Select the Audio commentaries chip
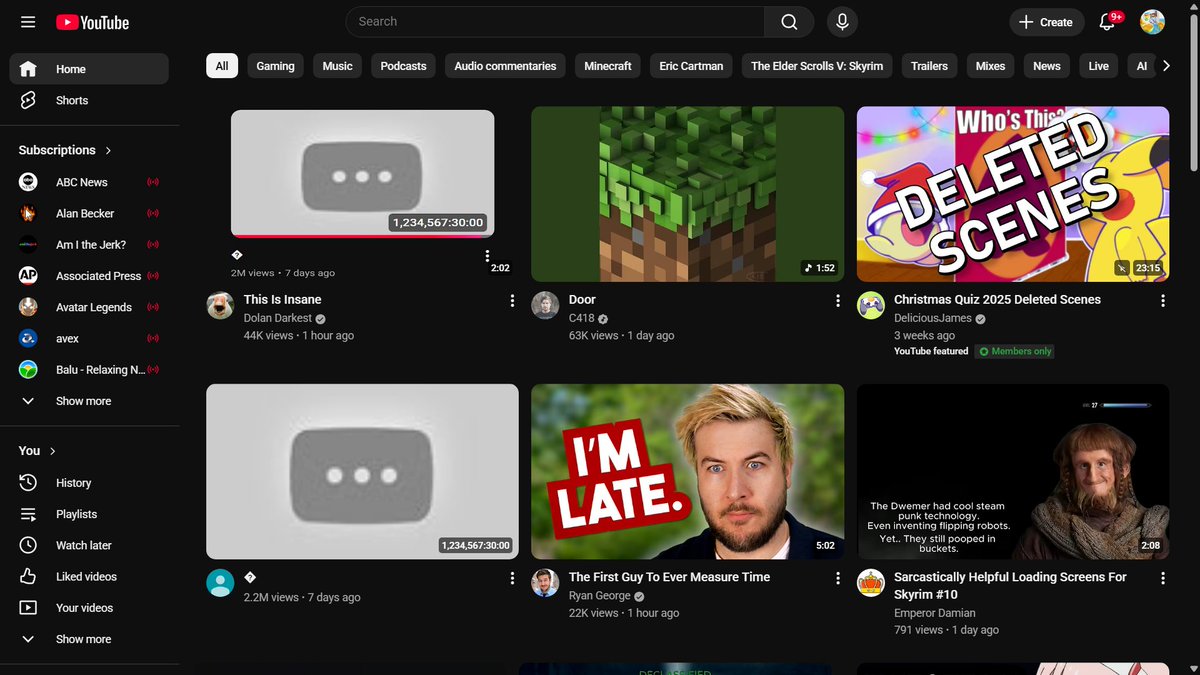Image resolution: width=1200 pixels, height=675 pixels. coord(505,66)
